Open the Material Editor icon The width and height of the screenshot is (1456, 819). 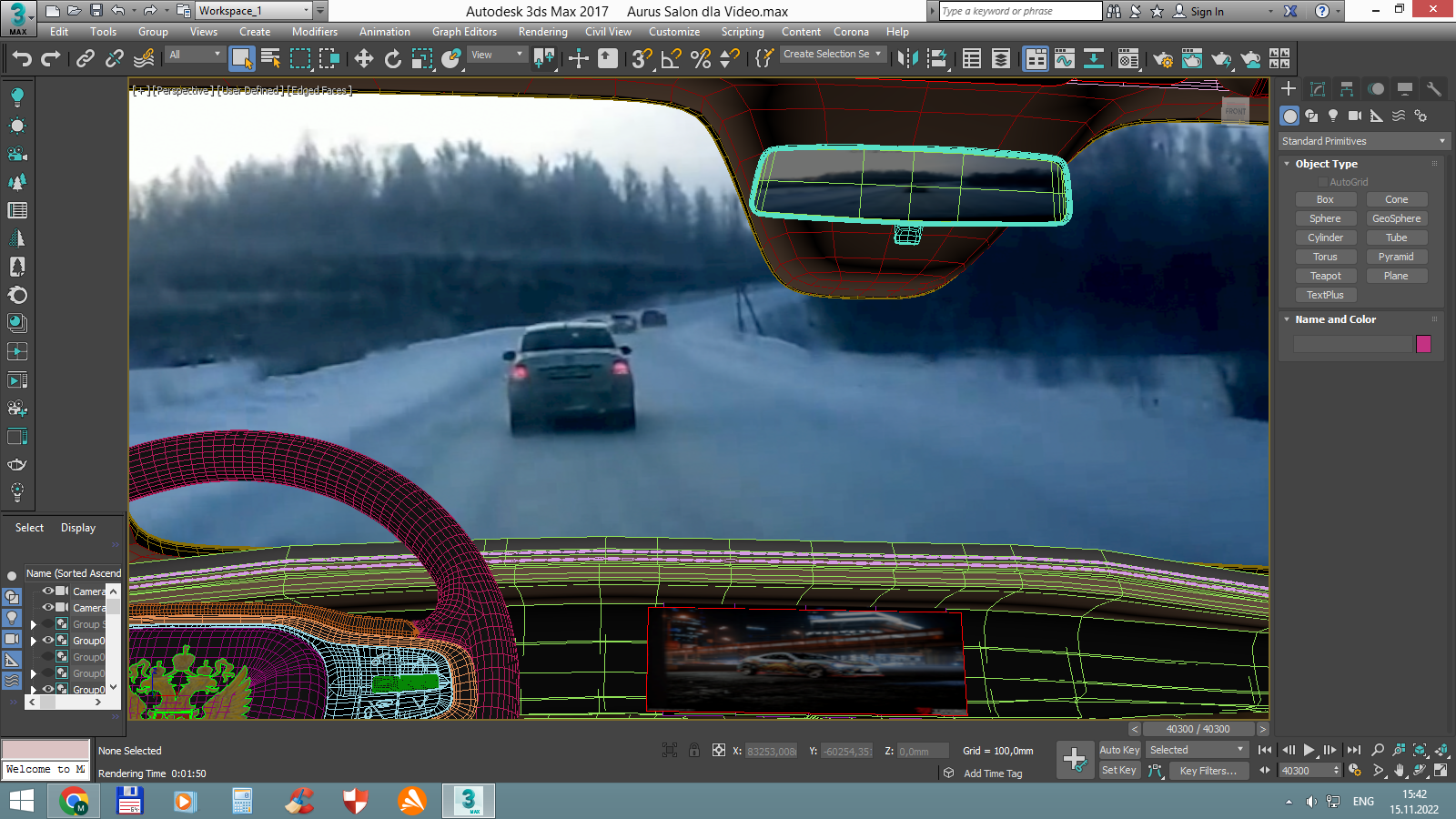(x=1128, y=59)
